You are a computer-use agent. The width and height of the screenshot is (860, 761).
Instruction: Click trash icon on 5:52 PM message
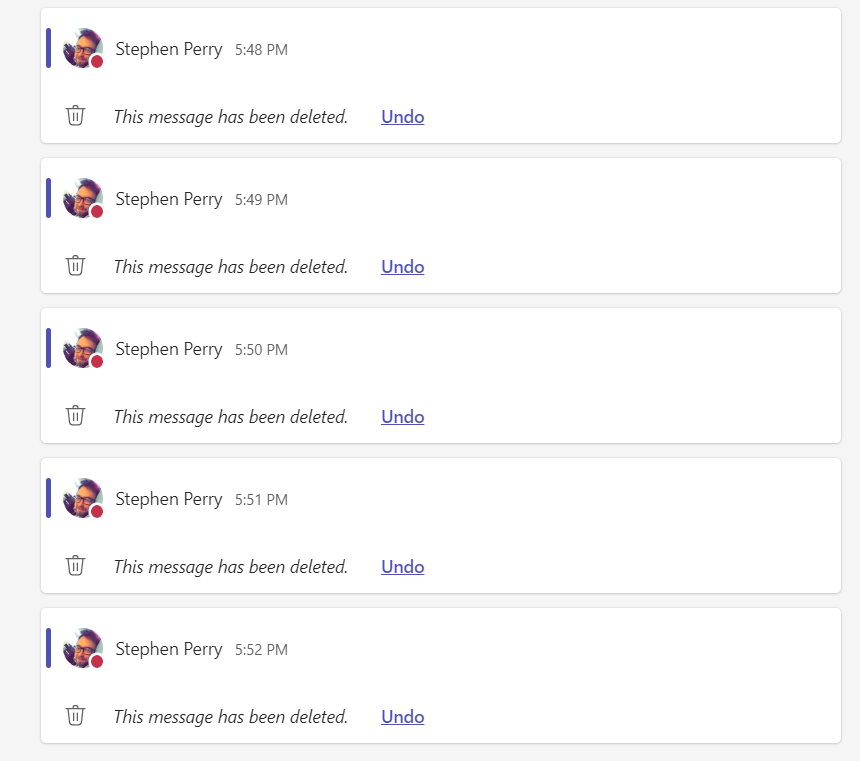click(x=75, y=716)
